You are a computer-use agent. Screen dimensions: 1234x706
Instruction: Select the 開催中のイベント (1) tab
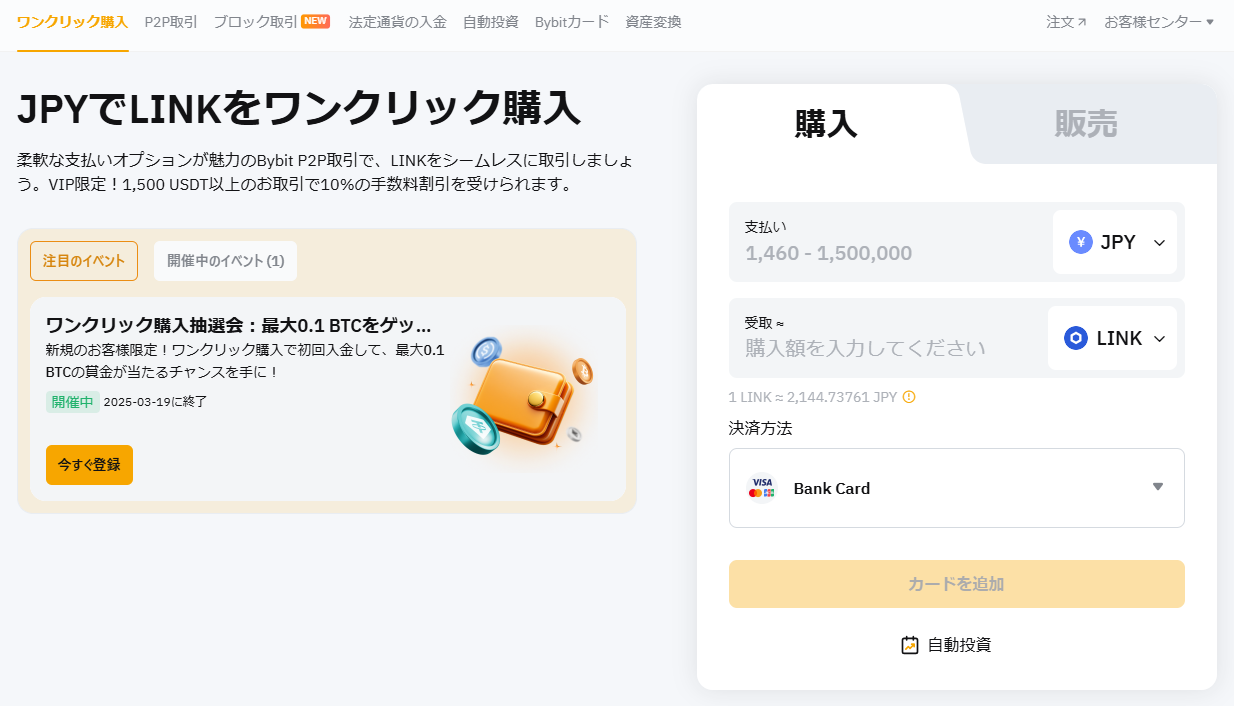coord(225,260)
